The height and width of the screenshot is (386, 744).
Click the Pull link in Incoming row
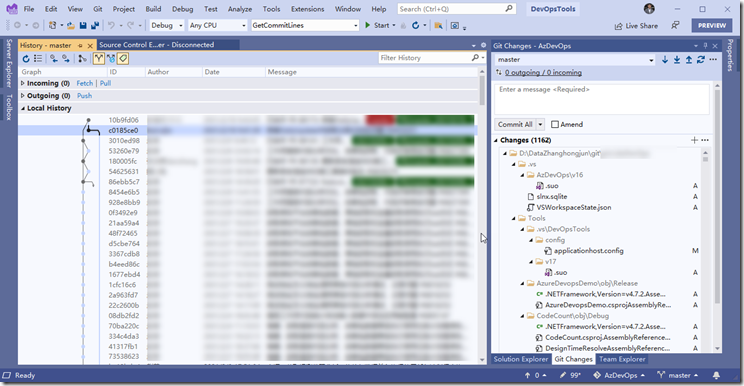(105, 83)
